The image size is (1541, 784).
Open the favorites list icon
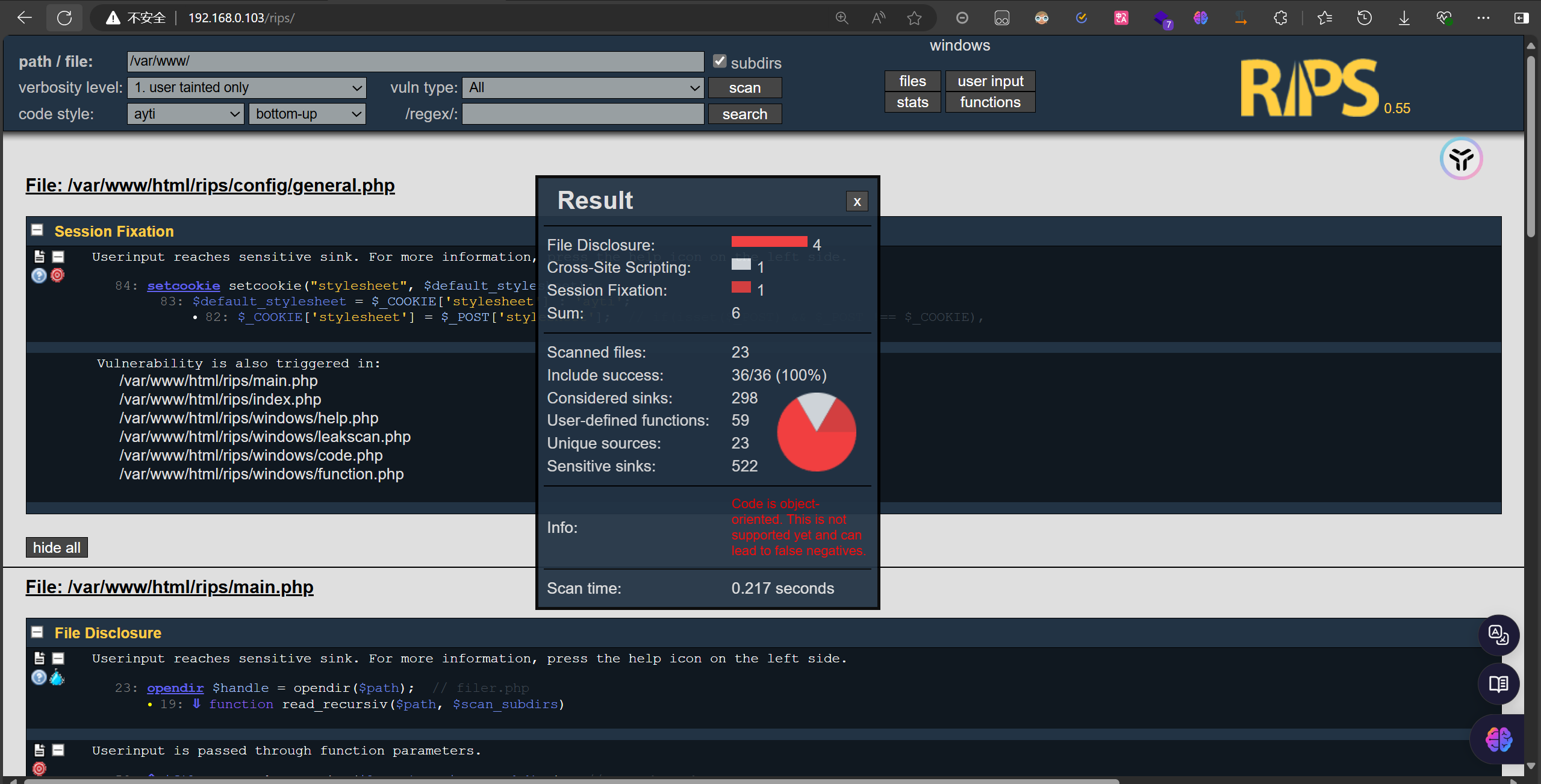pos(1325,18)
